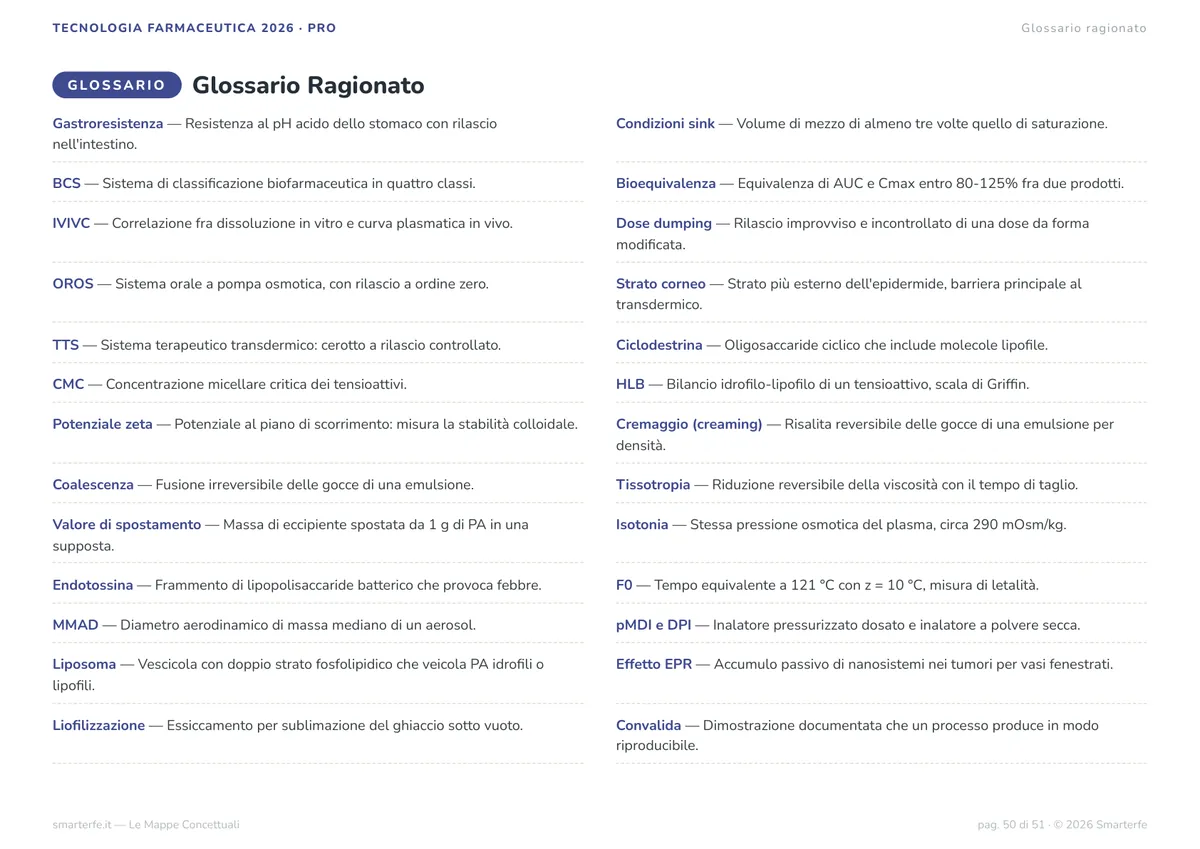Select the text 'Fusione irreversibile delle gocce di una emulsione.'
1200x849 pixels.
tap(315, 485)
